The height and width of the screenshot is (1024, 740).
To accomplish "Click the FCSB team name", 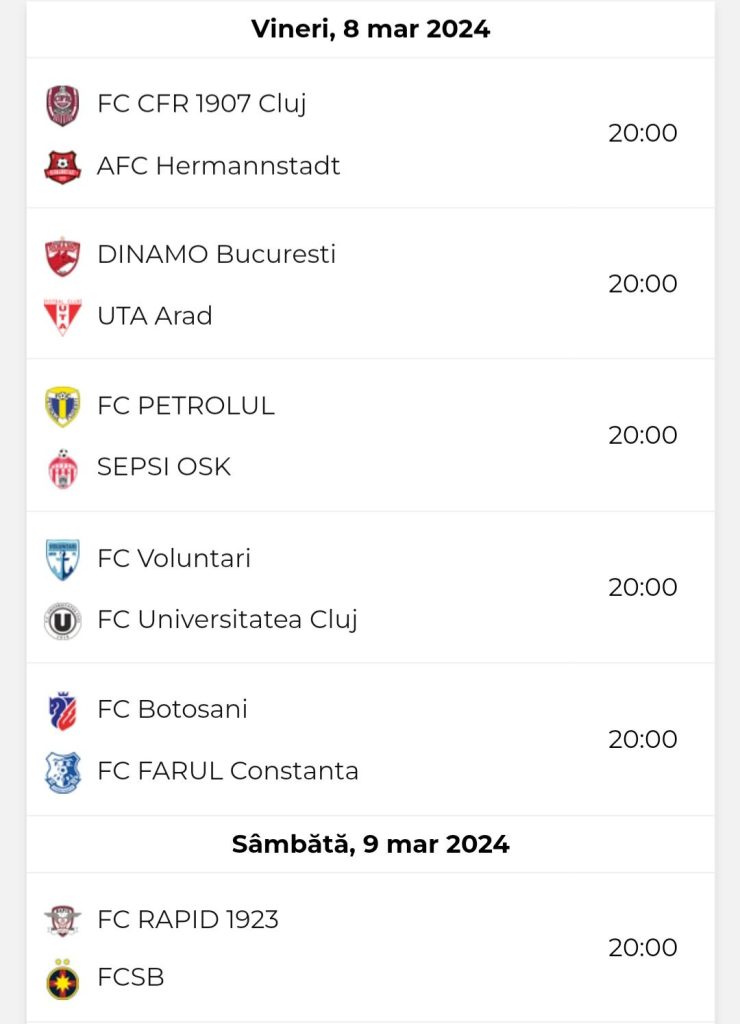I will 131,977.
